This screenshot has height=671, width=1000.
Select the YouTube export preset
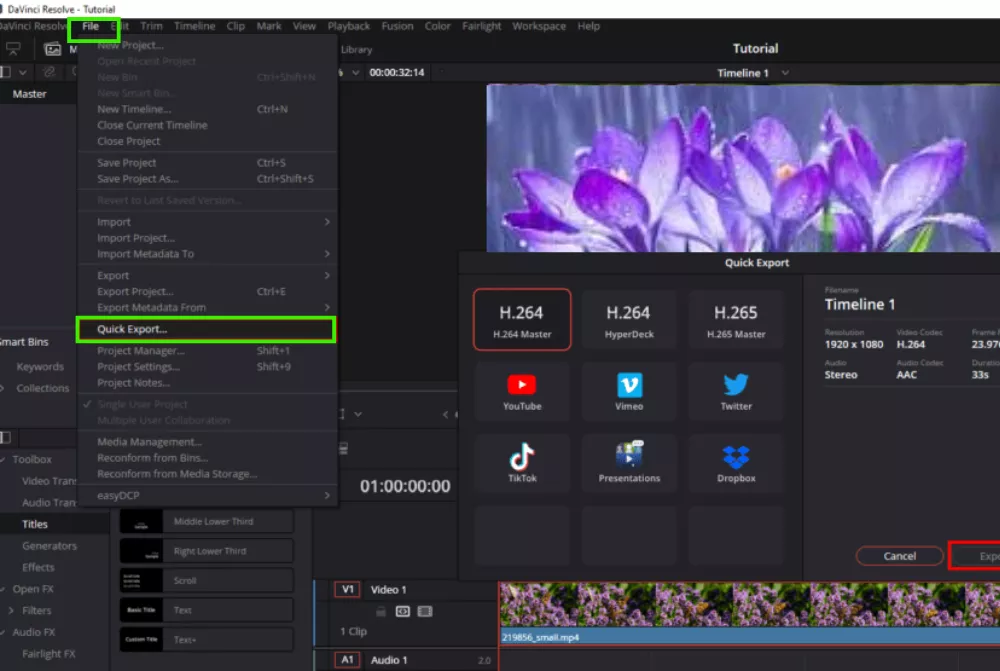tap(522, 391)
